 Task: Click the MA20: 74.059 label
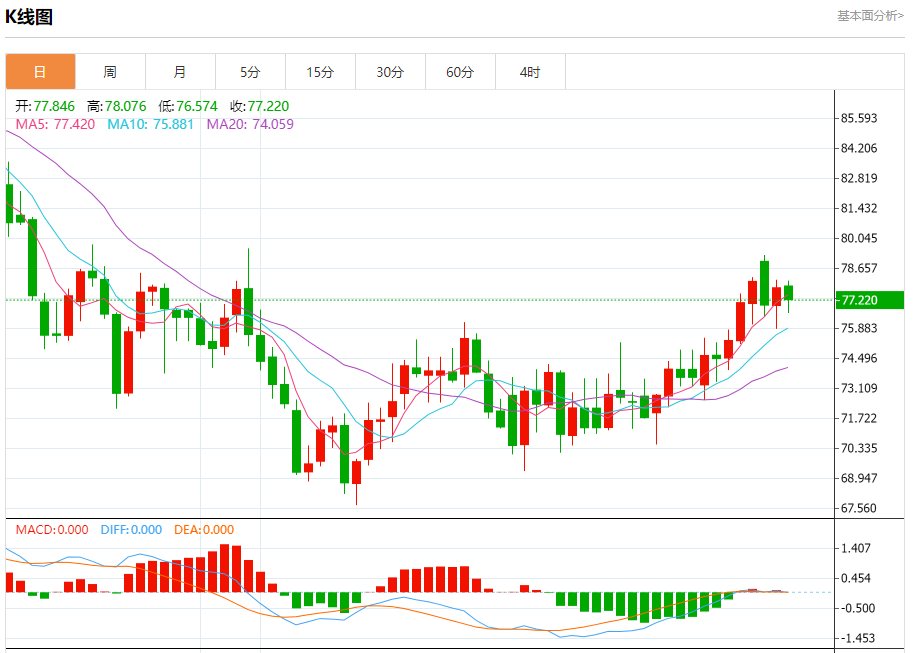[x=250, y=124]
